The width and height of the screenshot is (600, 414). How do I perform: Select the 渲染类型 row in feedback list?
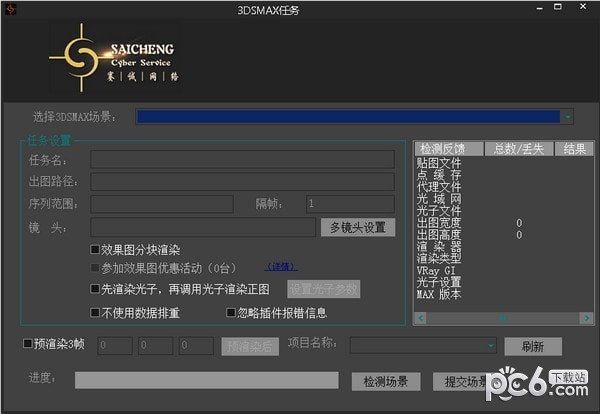[504, 258]
